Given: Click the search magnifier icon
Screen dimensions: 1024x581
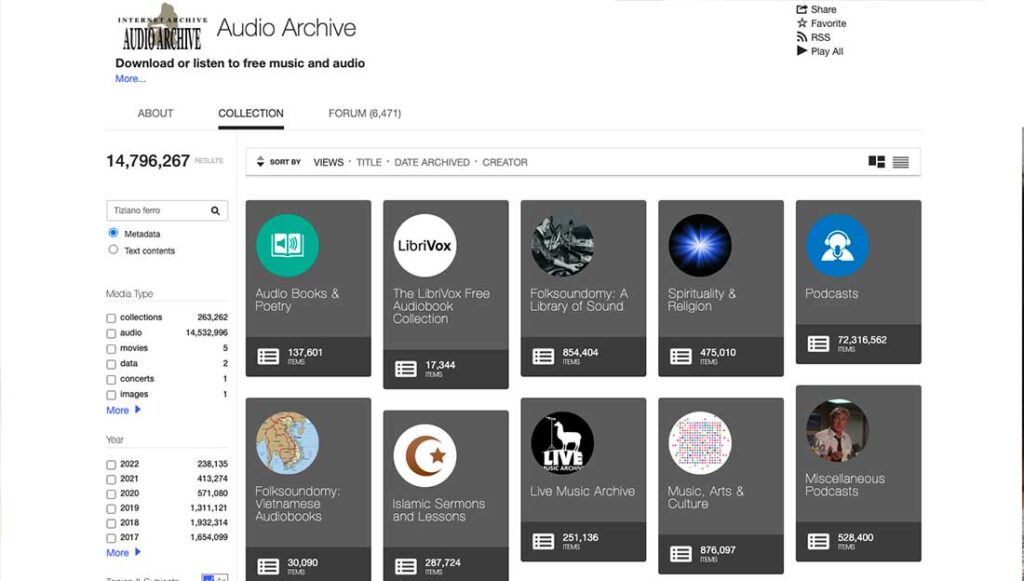Looking at the screenshot, I should click(215, 210).
